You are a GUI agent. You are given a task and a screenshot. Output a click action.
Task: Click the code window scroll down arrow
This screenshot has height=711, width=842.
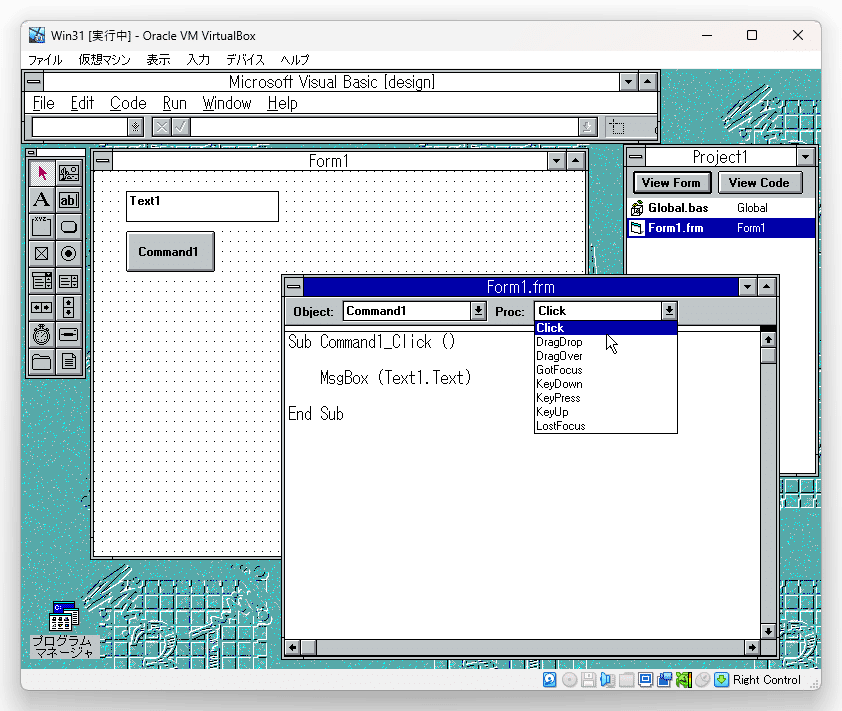(x=768, y=632)
